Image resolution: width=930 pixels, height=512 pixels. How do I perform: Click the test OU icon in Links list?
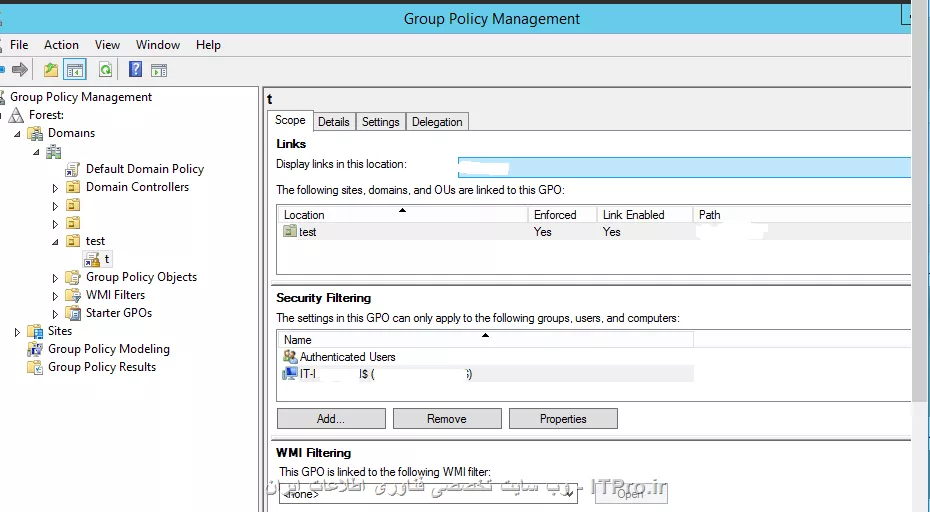290,231
